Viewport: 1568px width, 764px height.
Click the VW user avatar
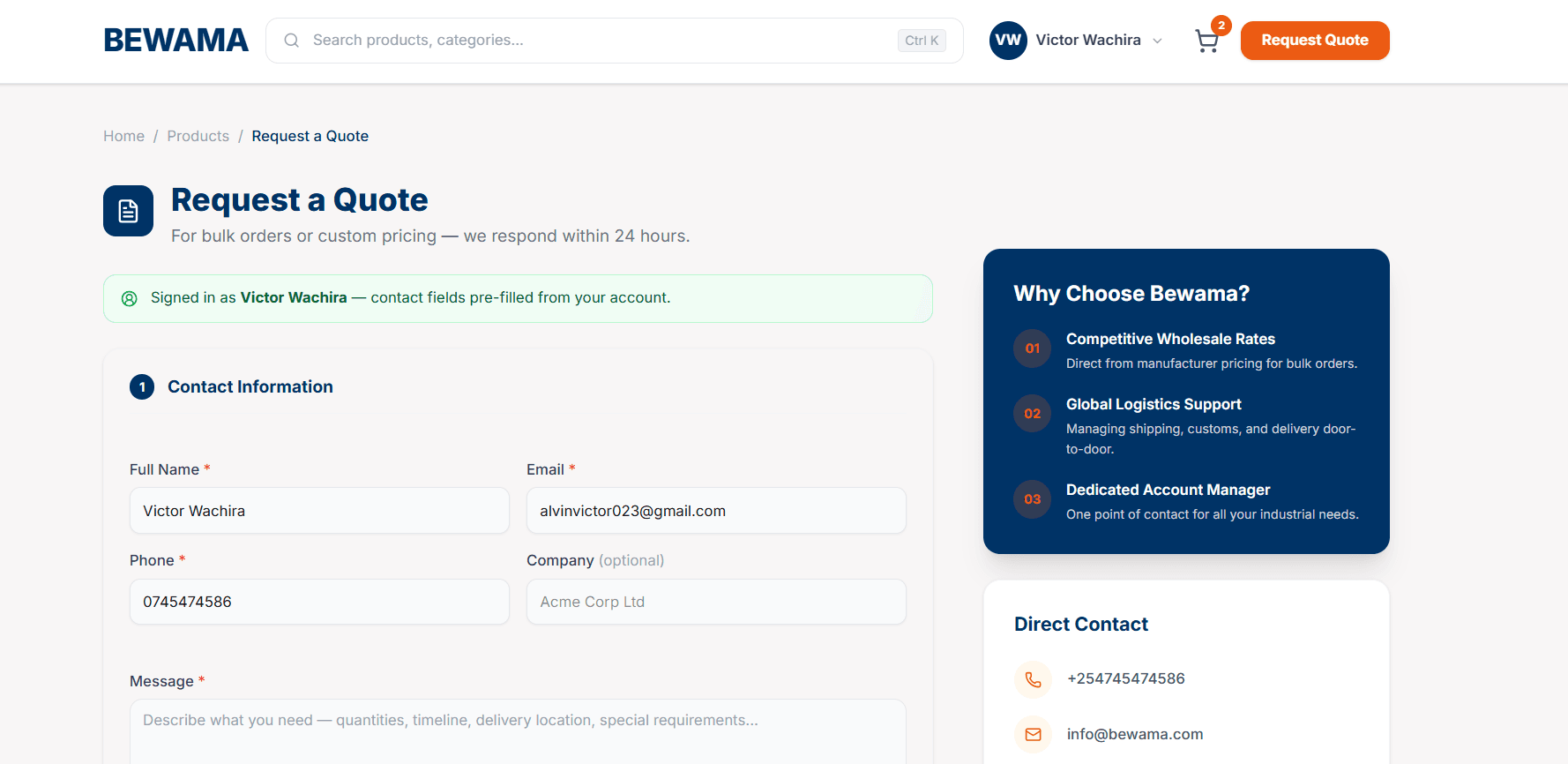coord(1008,41)
